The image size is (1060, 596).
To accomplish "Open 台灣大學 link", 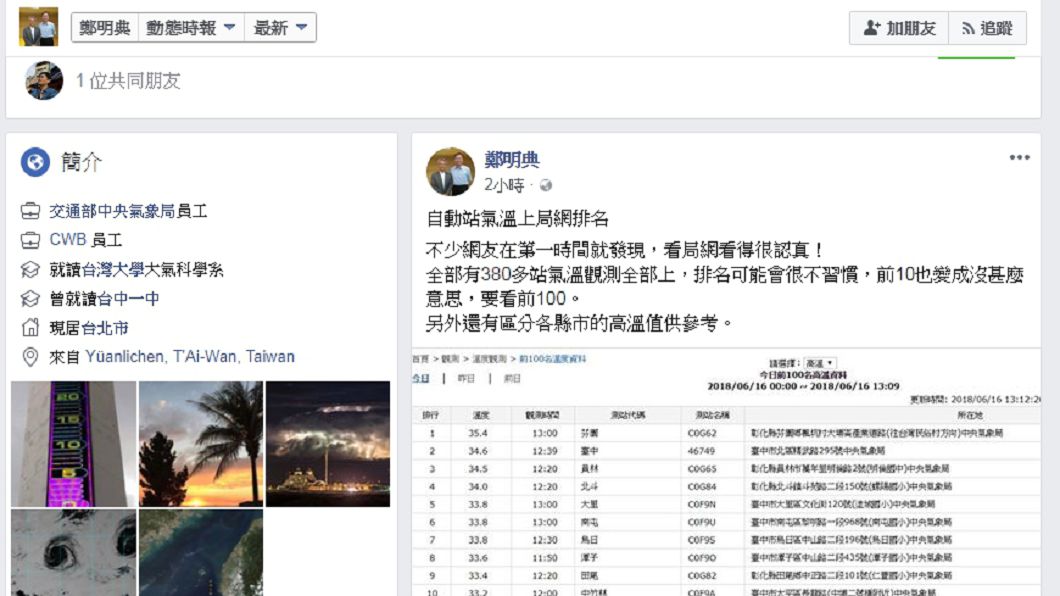I will click(113, 270).
